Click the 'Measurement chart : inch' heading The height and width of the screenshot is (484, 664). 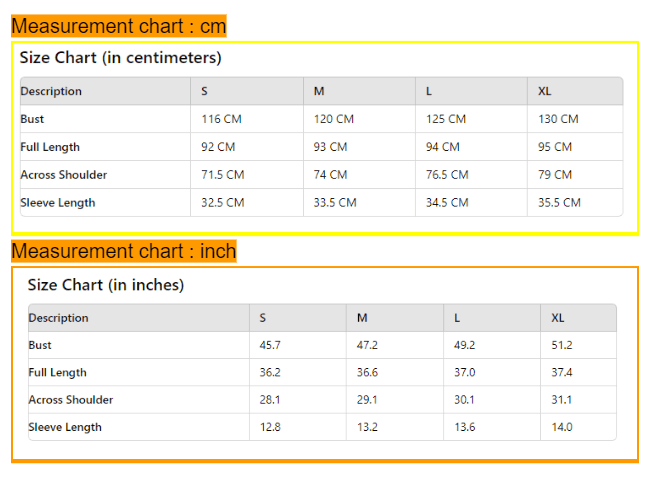pyautogui.click(x=124, y=251)
